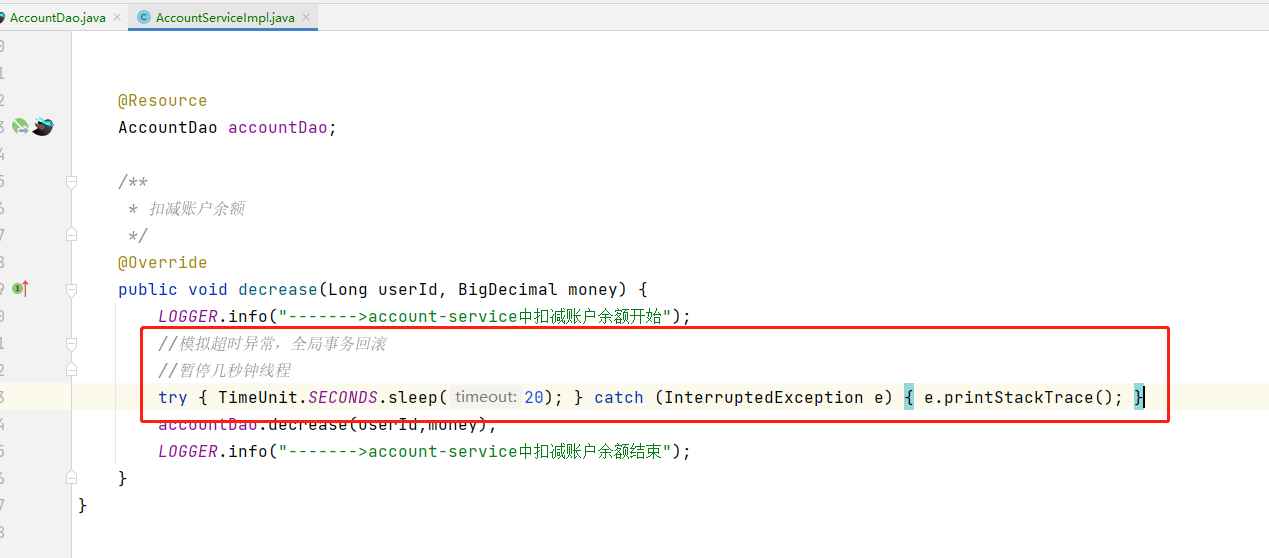Click the try keyword
This screenshot has height=558, width=1269.
(x=173, y=398)
